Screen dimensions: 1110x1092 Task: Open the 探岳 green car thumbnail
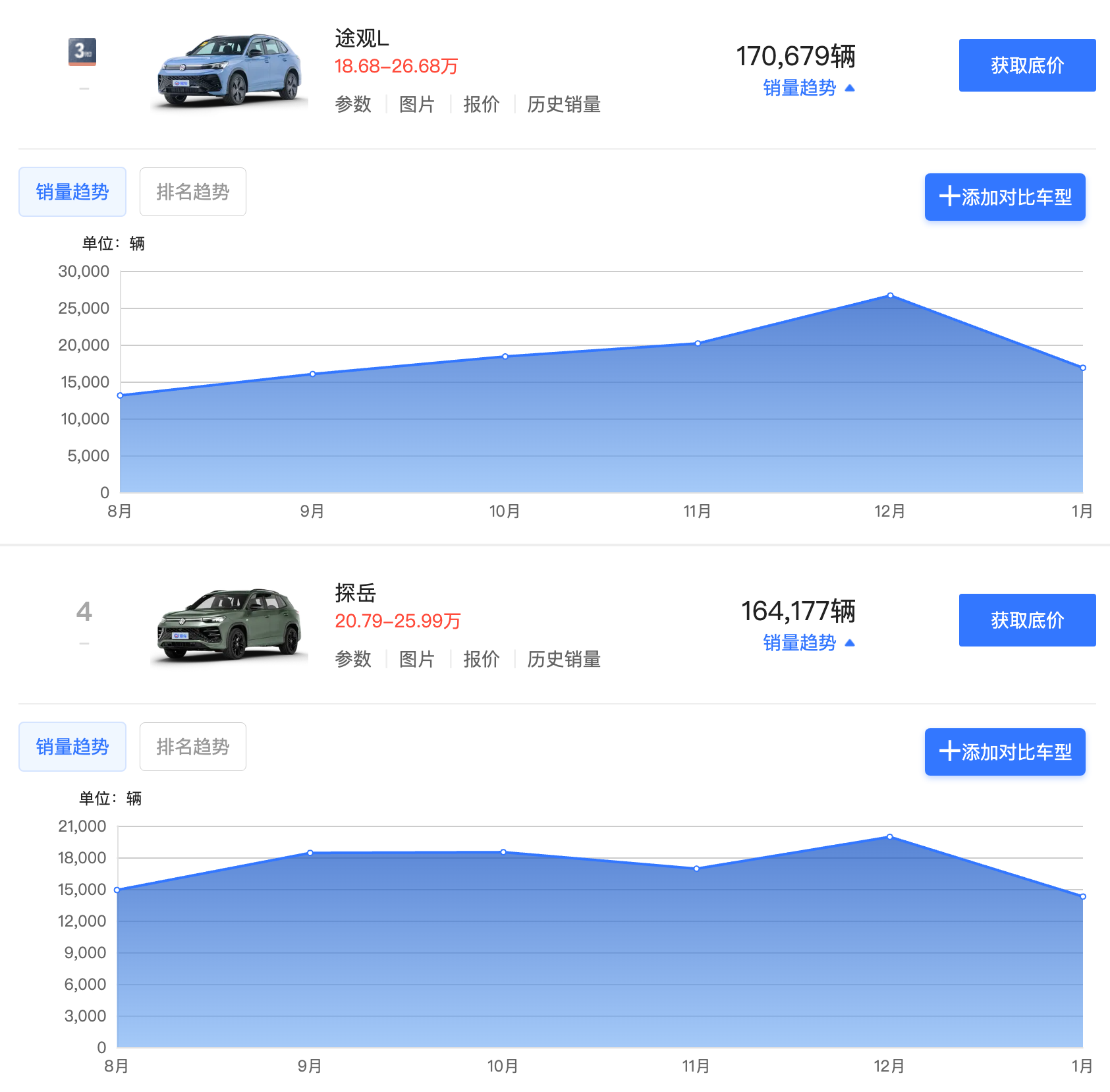click(229, 625)
